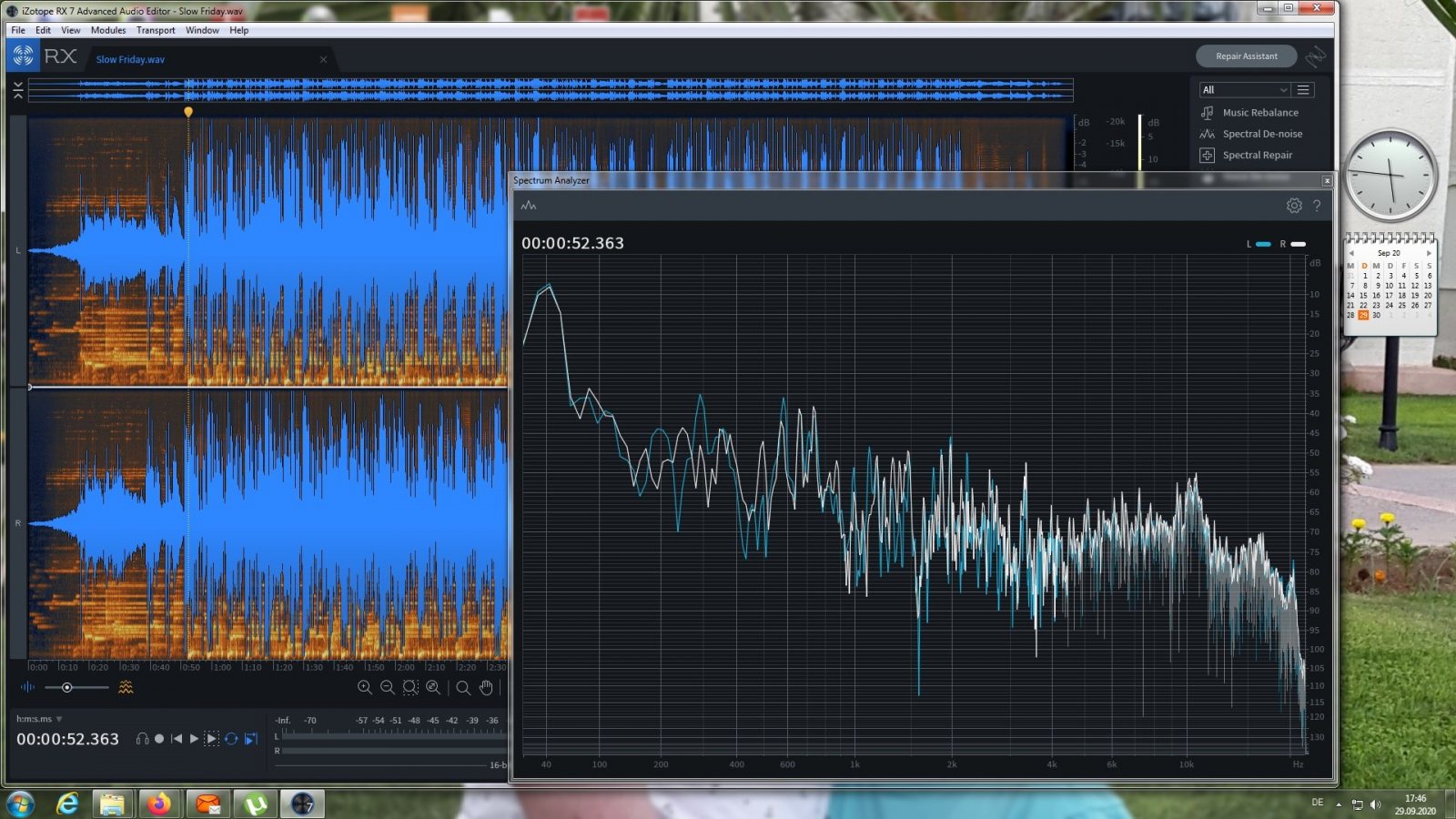Launch the Repair Assistant
Viewport: 1456px width, 819px height.
pos(1246,56)
